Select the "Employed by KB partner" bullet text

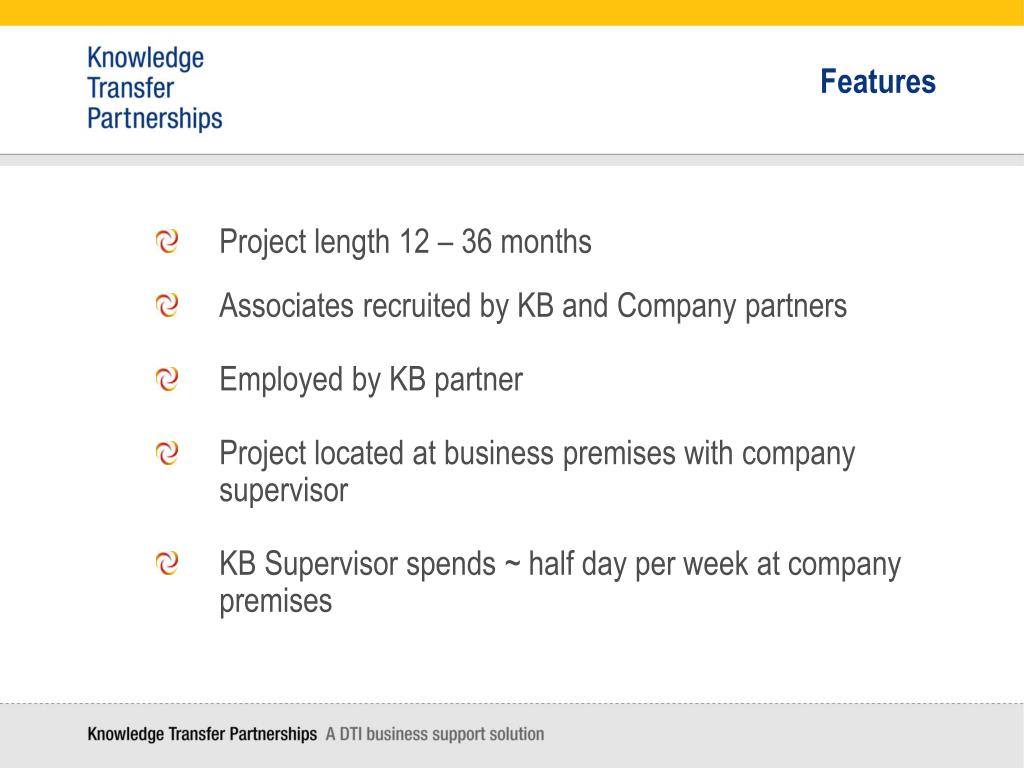370,380
